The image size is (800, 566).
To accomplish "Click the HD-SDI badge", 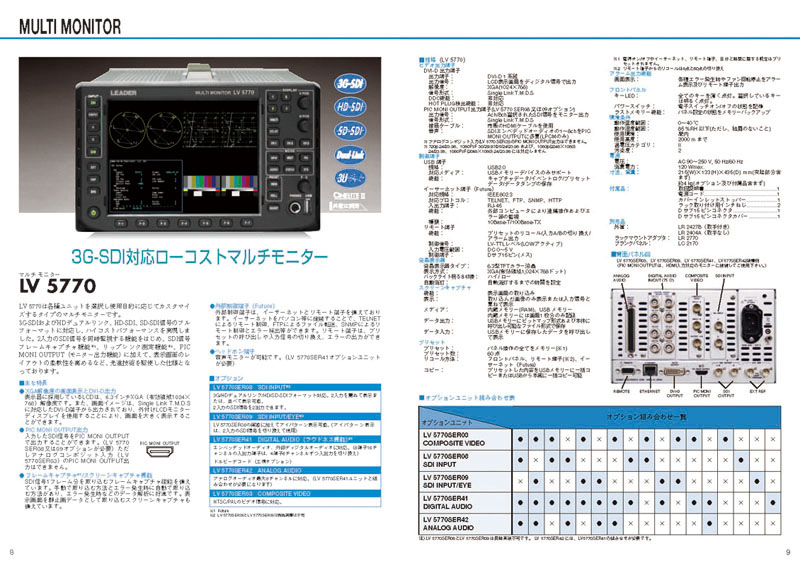I will [x=350, y=107].
